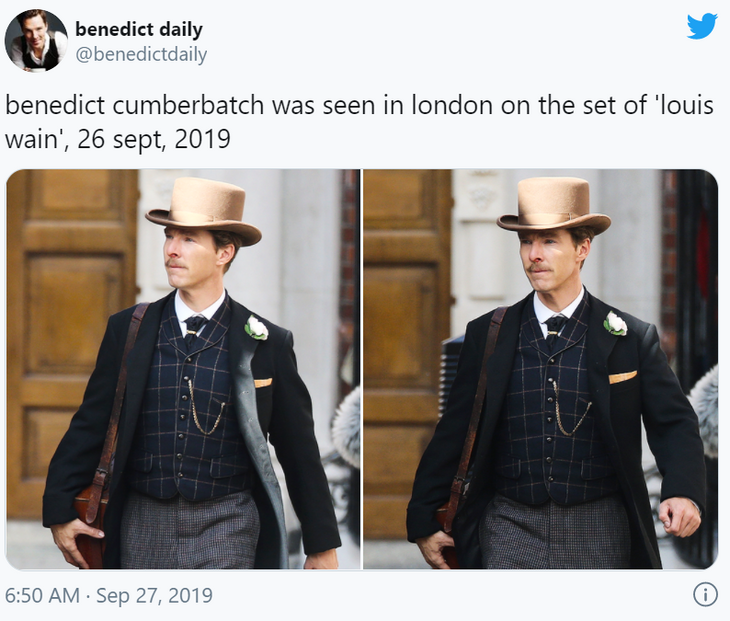This screenshot has height=621, width=730.
Task: Click the benedict daily display name
Action: tap(139, 29)
